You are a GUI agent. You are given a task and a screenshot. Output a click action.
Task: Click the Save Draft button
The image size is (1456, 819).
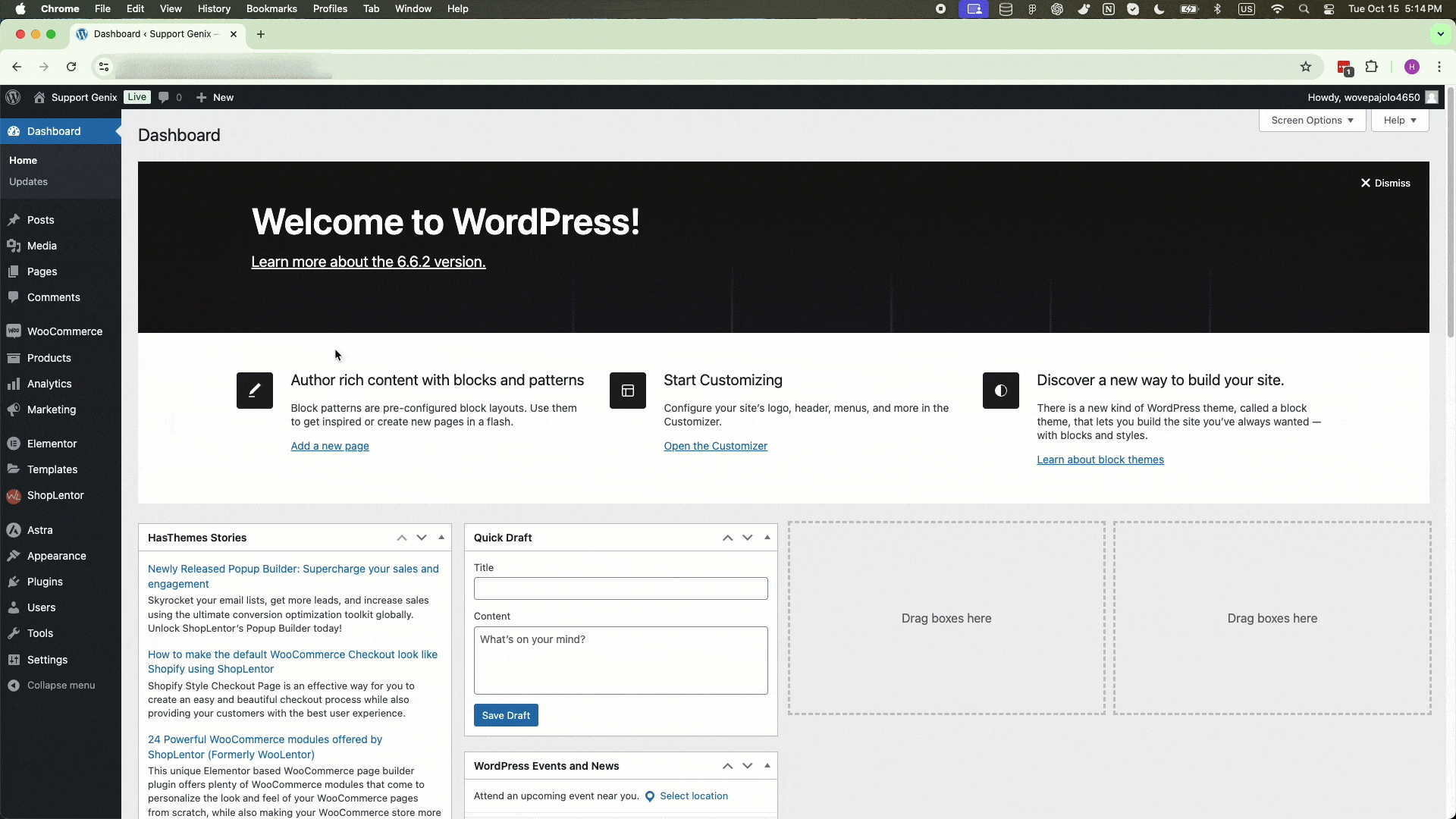click(x=506, y=715)
